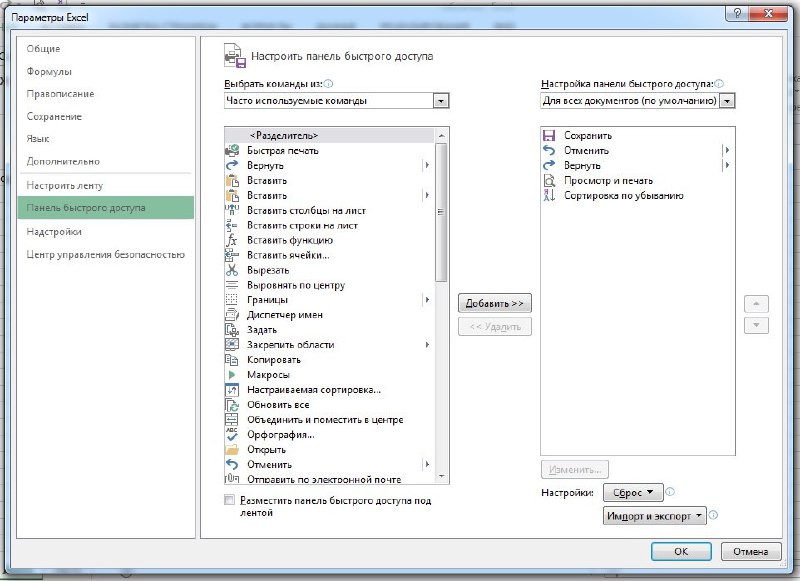The width and height of the screenshot is (800, 581).
Task: Pick the Диспетчер имен icon
Action: pos(232,315)
